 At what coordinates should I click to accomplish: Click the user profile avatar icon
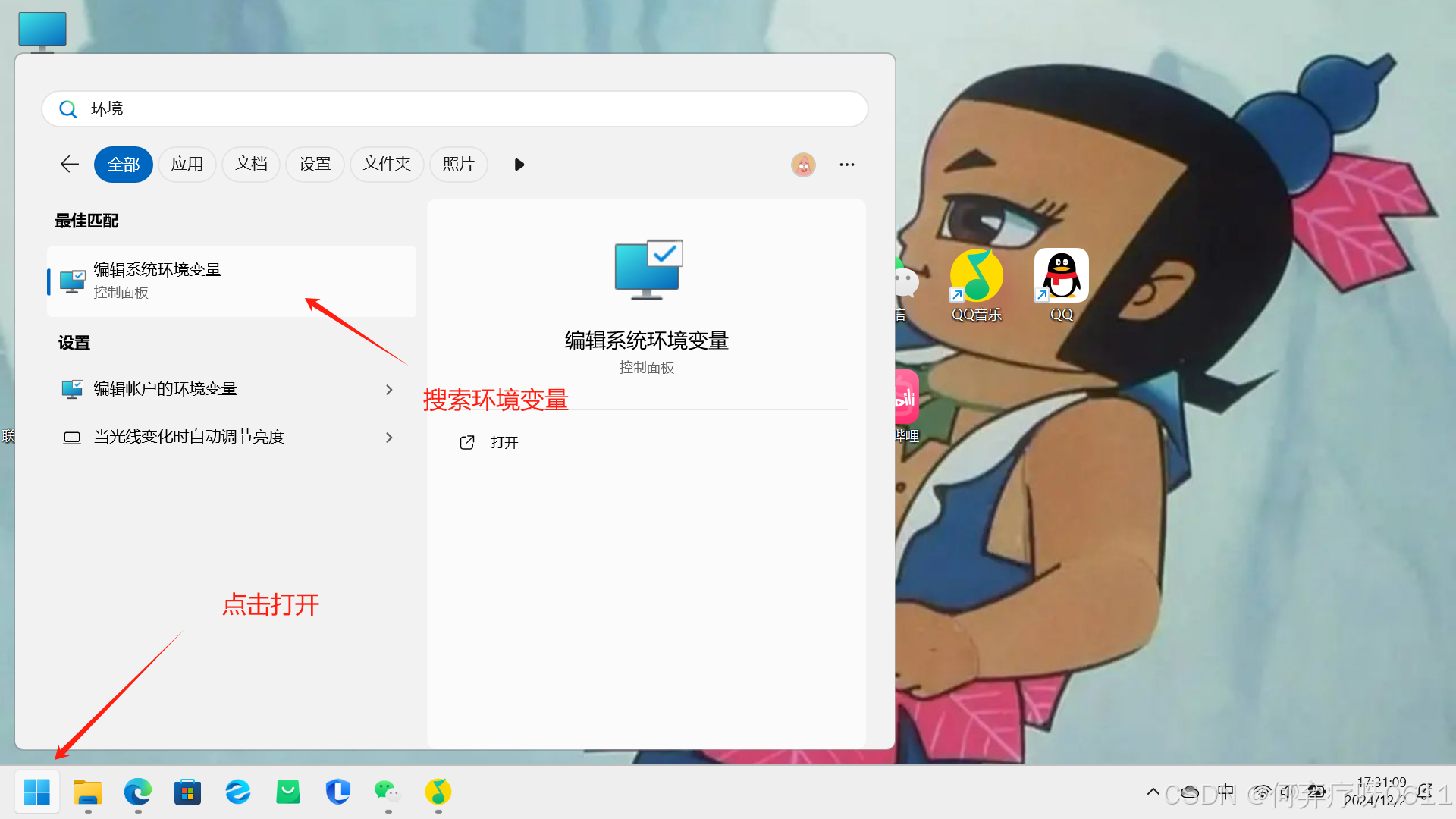(x=803, y=165)
